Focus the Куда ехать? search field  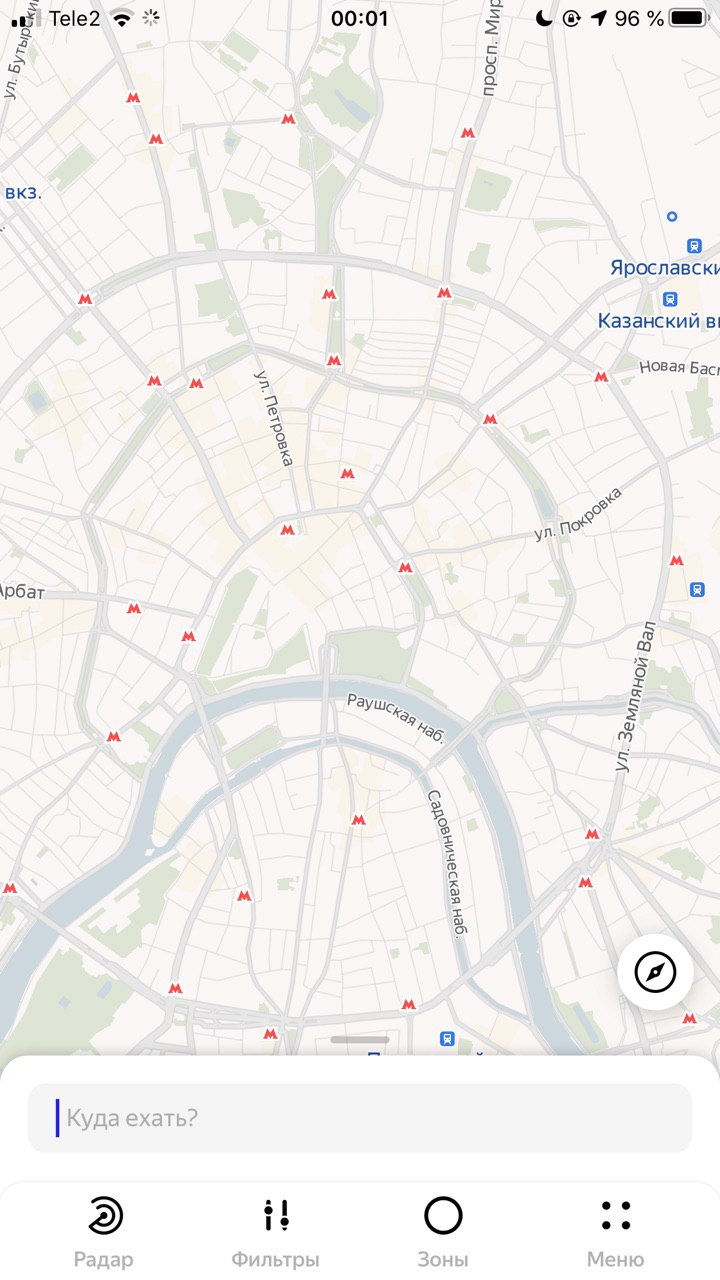click(360, 1118)
